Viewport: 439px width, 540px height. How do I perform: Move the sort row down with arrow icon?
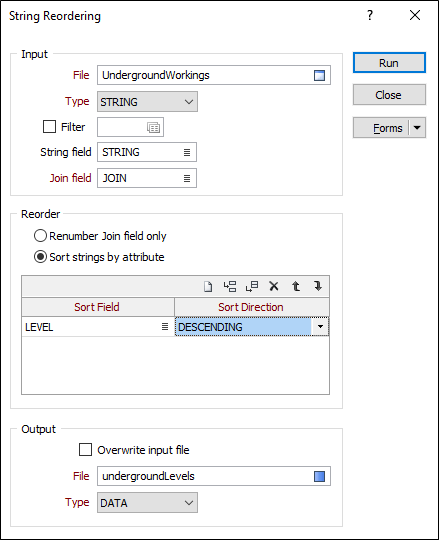[x=318, y=287]
